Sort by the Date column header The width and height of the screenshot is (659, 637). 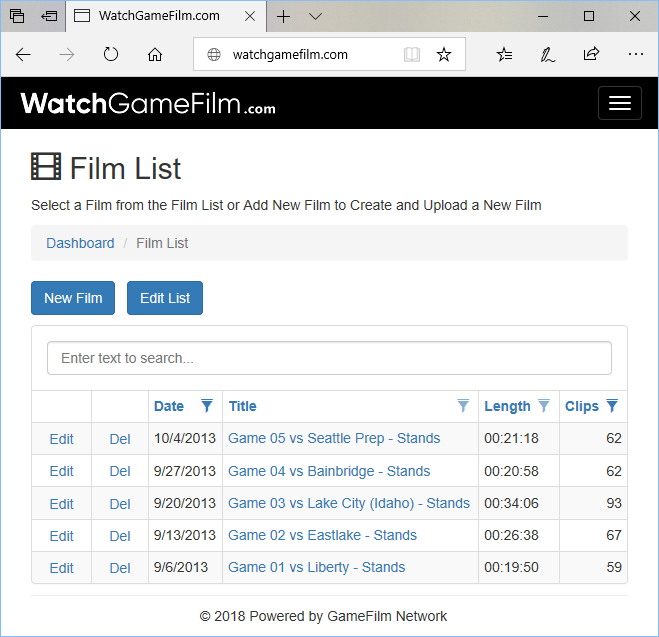(x=169, y=406)
